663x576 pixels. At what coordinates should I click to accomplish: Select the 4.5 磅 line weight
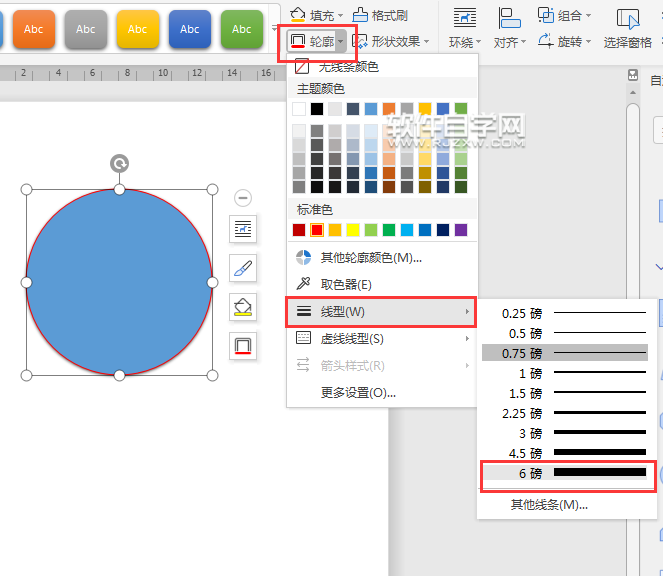[x=565, y=453]
